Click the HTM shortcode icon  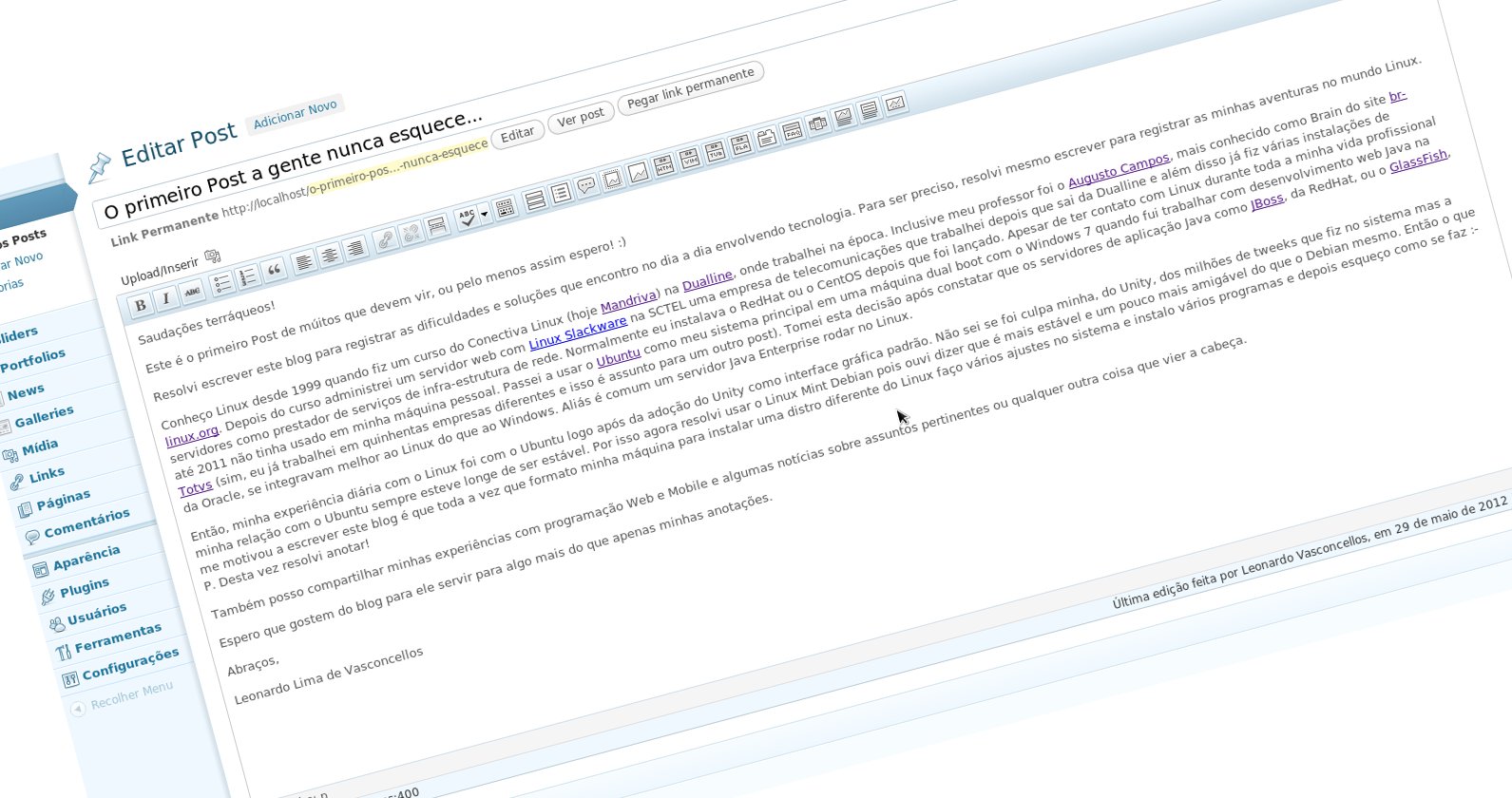coord(664,164)
